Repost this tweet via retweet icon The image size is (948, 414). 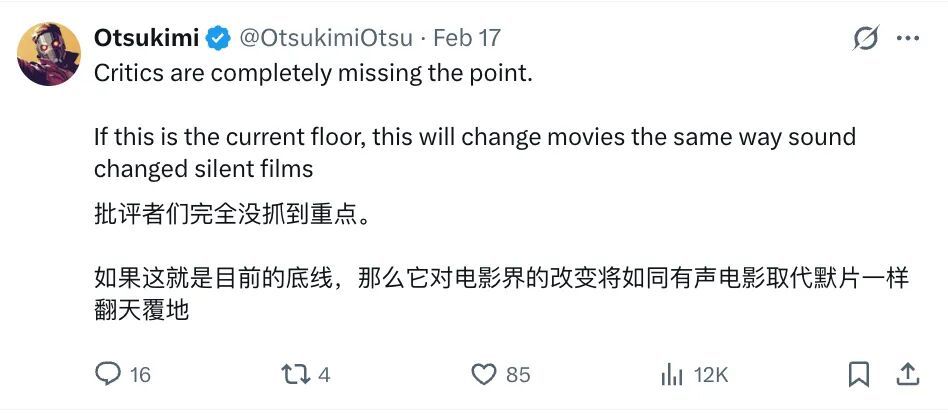(295, 374)
